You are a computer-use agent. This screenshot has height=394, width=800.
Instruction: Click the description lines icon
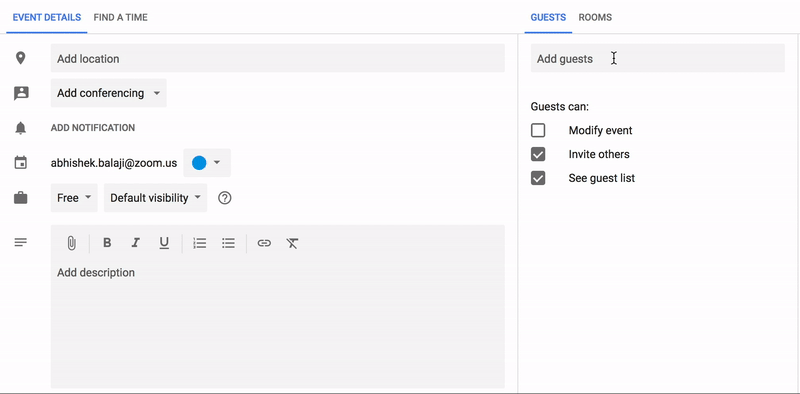click(x=20, y=242)
